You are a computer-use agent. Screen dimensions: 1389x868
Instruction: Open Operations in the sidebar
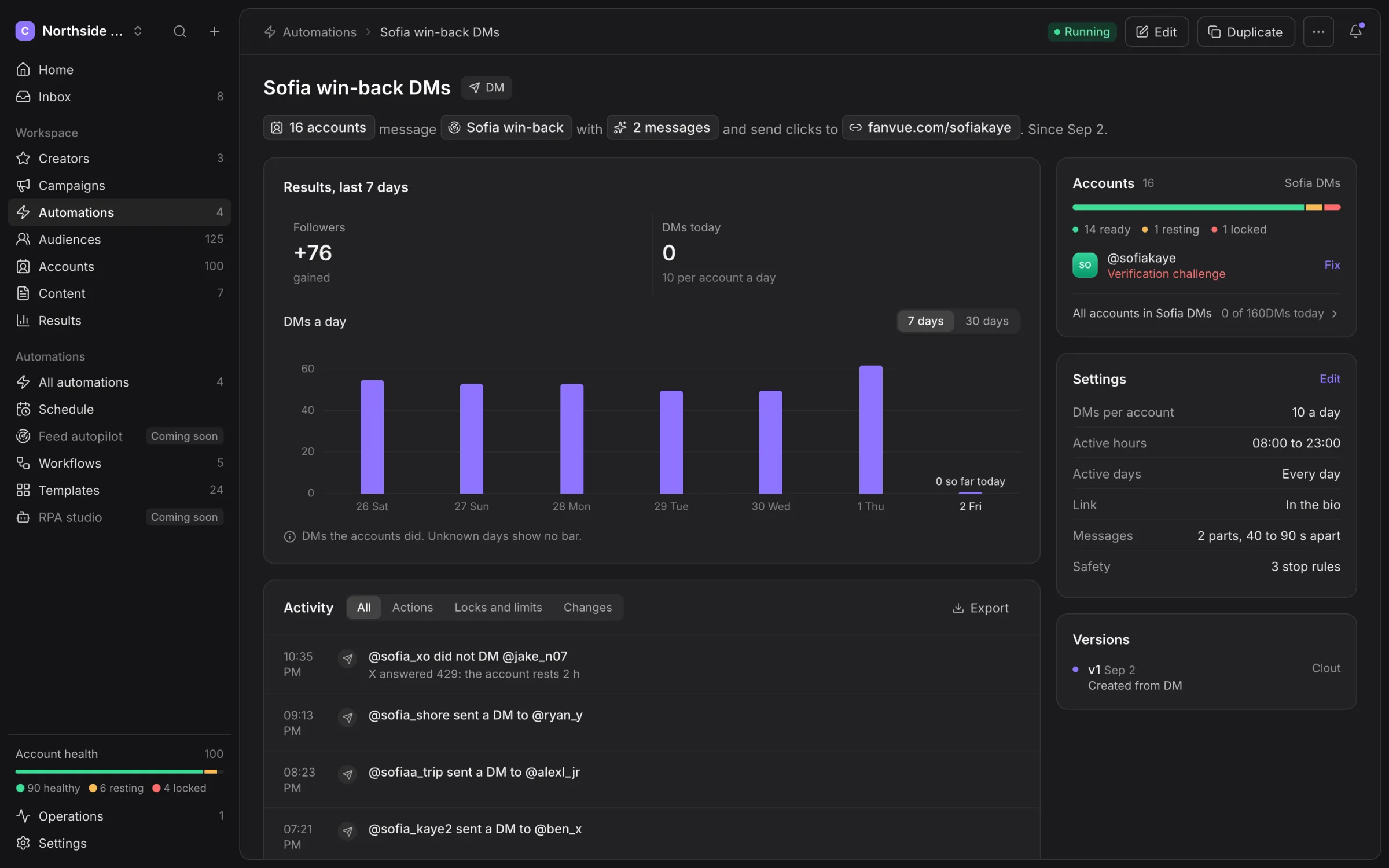click(x=119, y=816)
